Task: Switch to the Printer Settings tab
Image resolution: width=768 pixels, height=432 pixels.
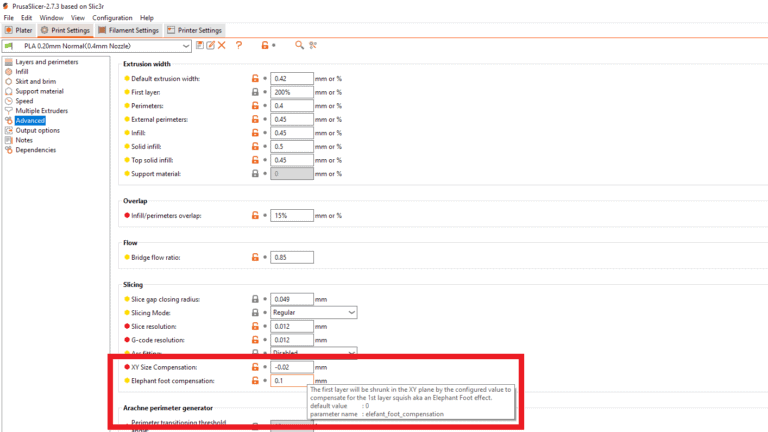Action: coord(195,30)
